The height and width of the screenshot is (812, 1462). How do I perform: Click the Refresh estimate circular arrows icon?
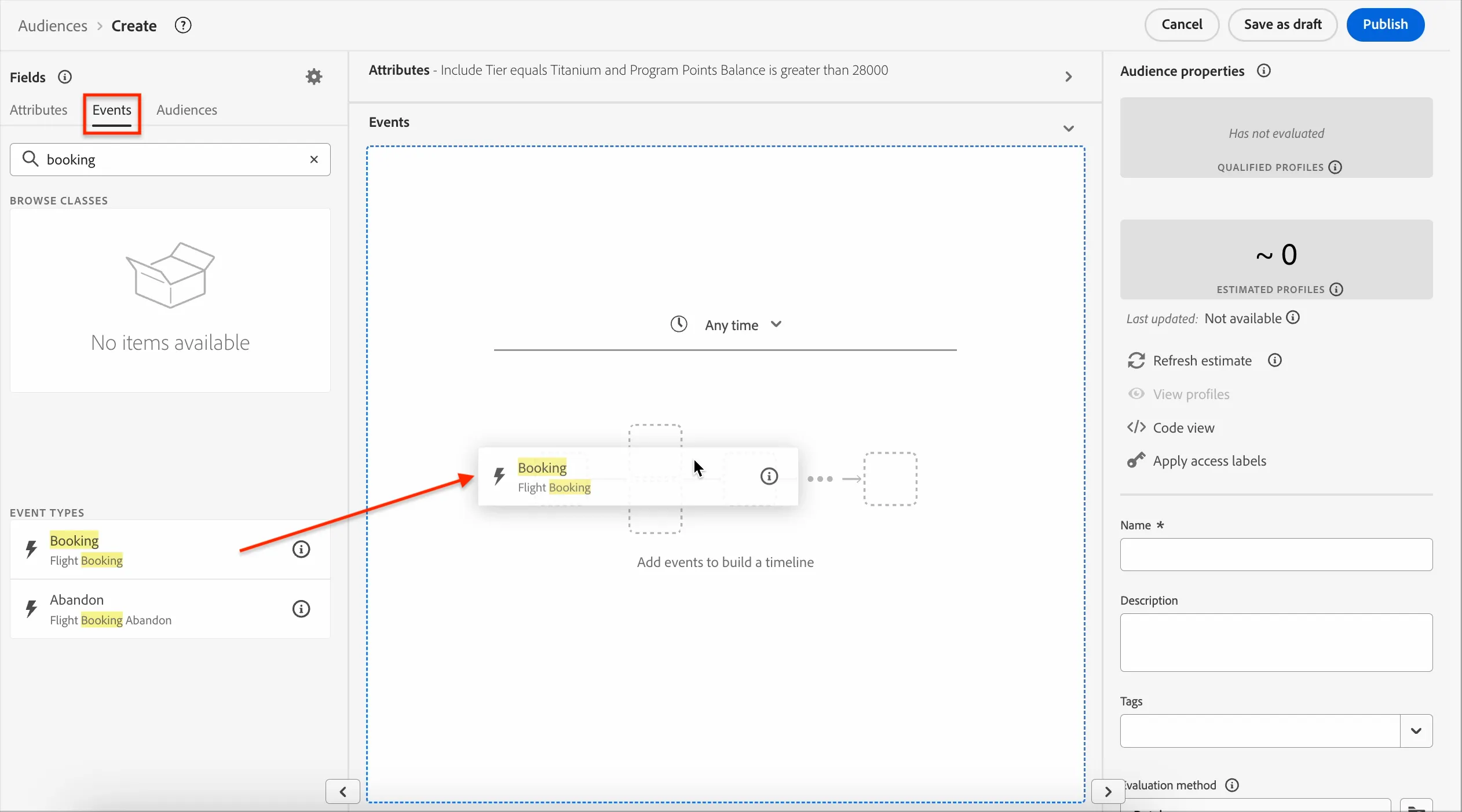(1136, 361)
